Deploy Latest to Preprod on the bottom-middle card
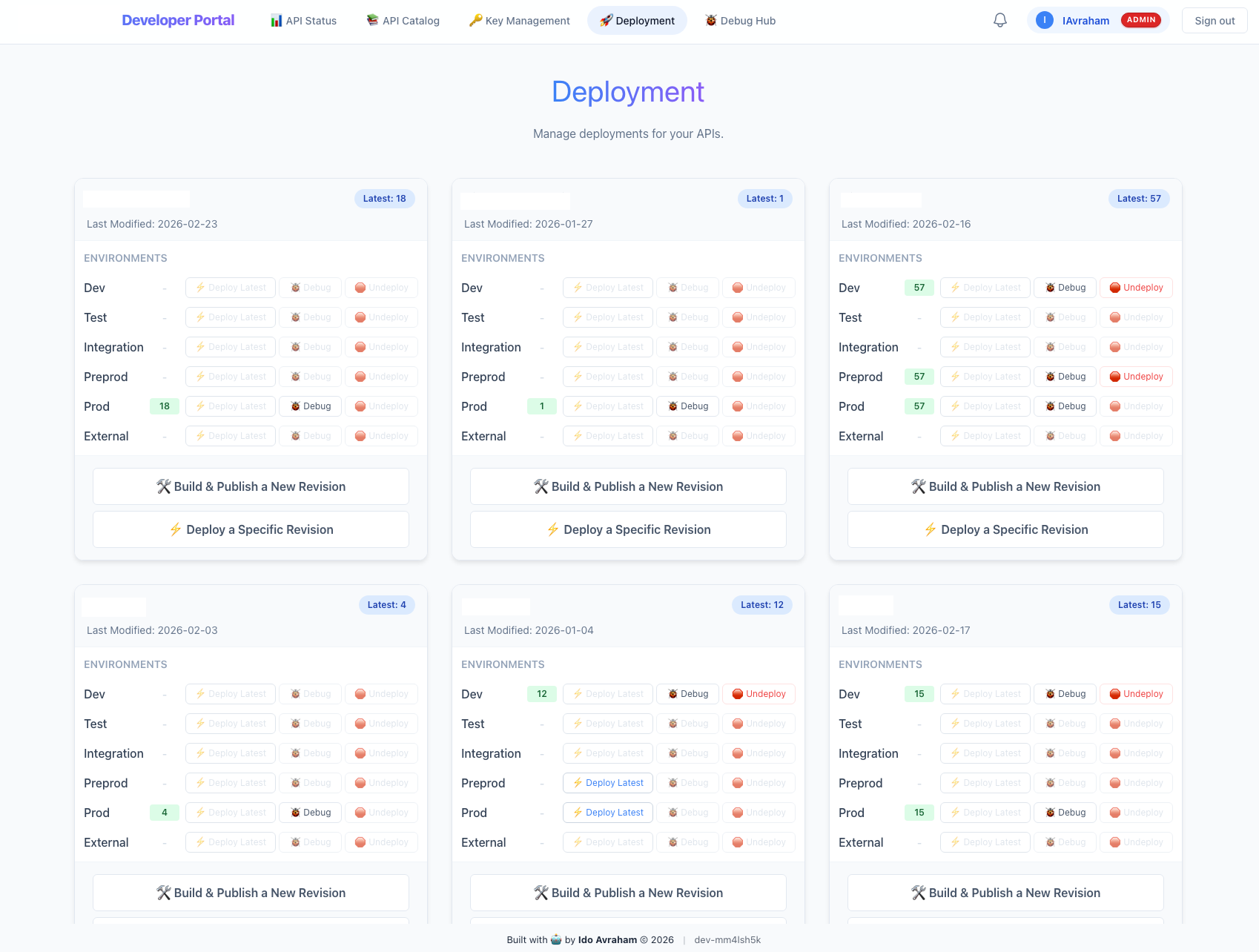Screen dimensions: 1259x952 pos(607,782)
